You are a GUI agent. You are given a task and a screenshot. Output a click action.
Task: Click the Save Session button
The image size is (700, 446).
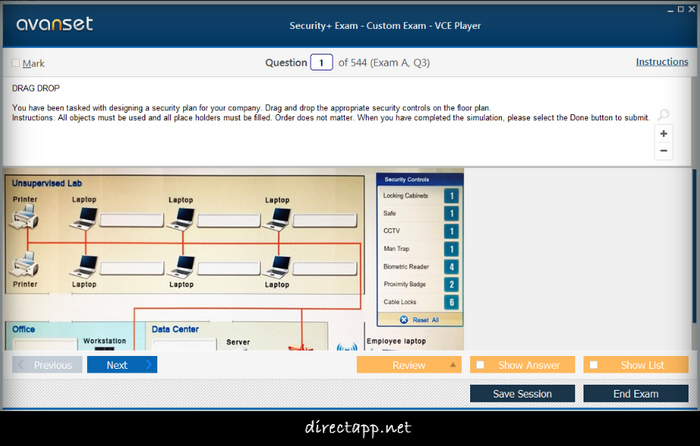coord(522,394)
